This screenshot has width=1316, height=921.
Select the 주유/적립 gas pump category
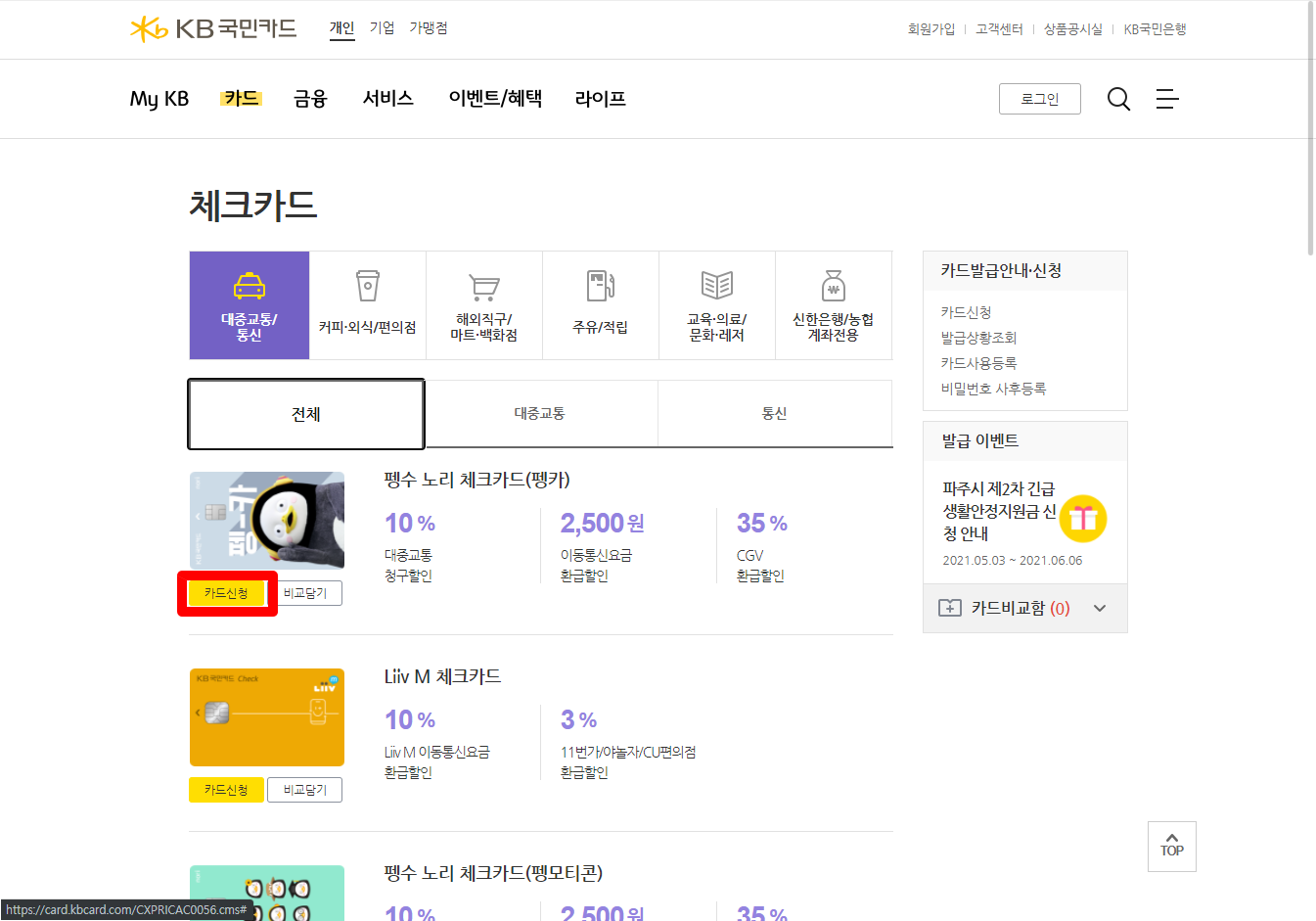(601, 305)
